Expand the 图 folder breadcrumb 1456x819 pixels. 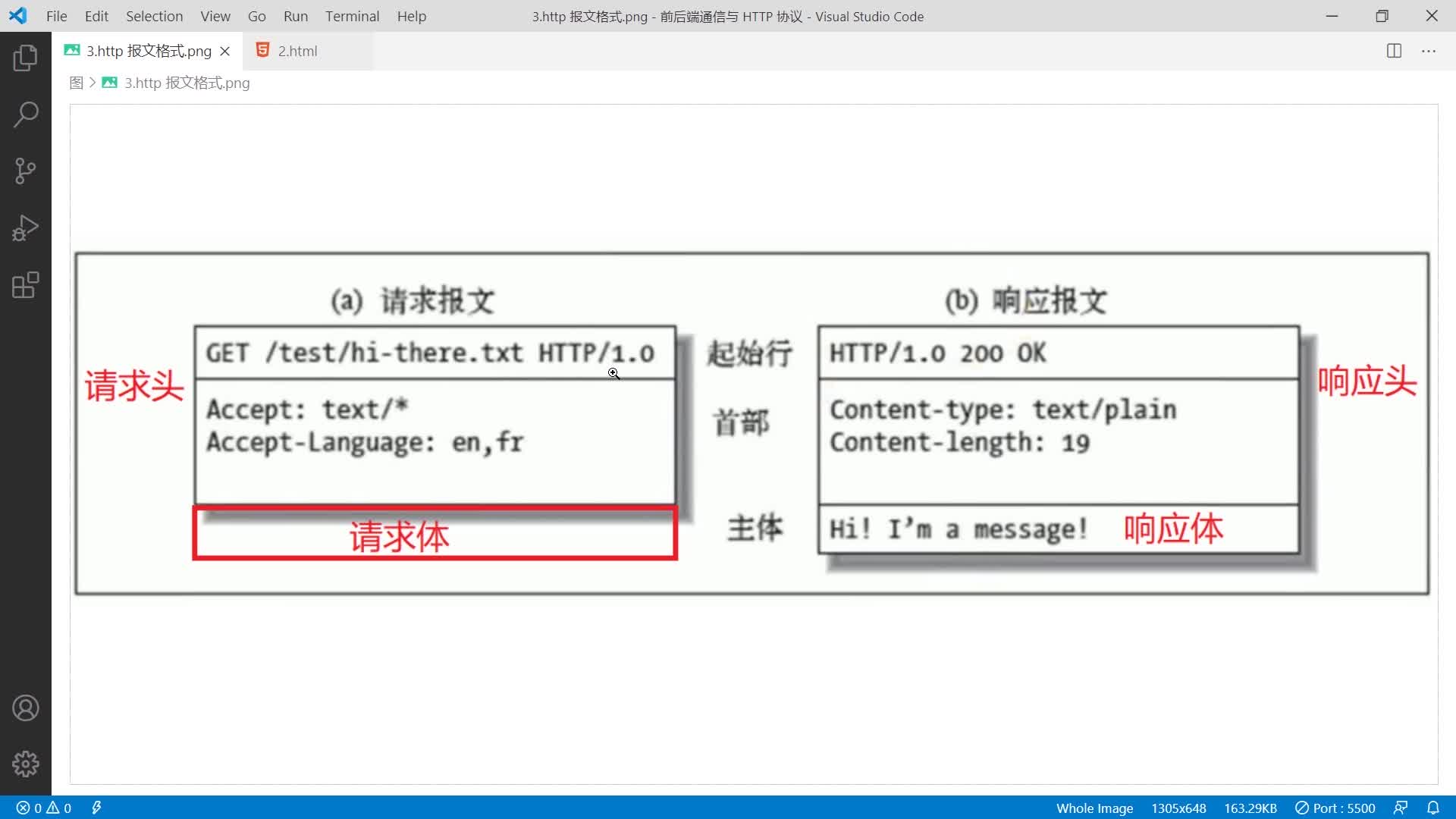click(x=76, y=83)
